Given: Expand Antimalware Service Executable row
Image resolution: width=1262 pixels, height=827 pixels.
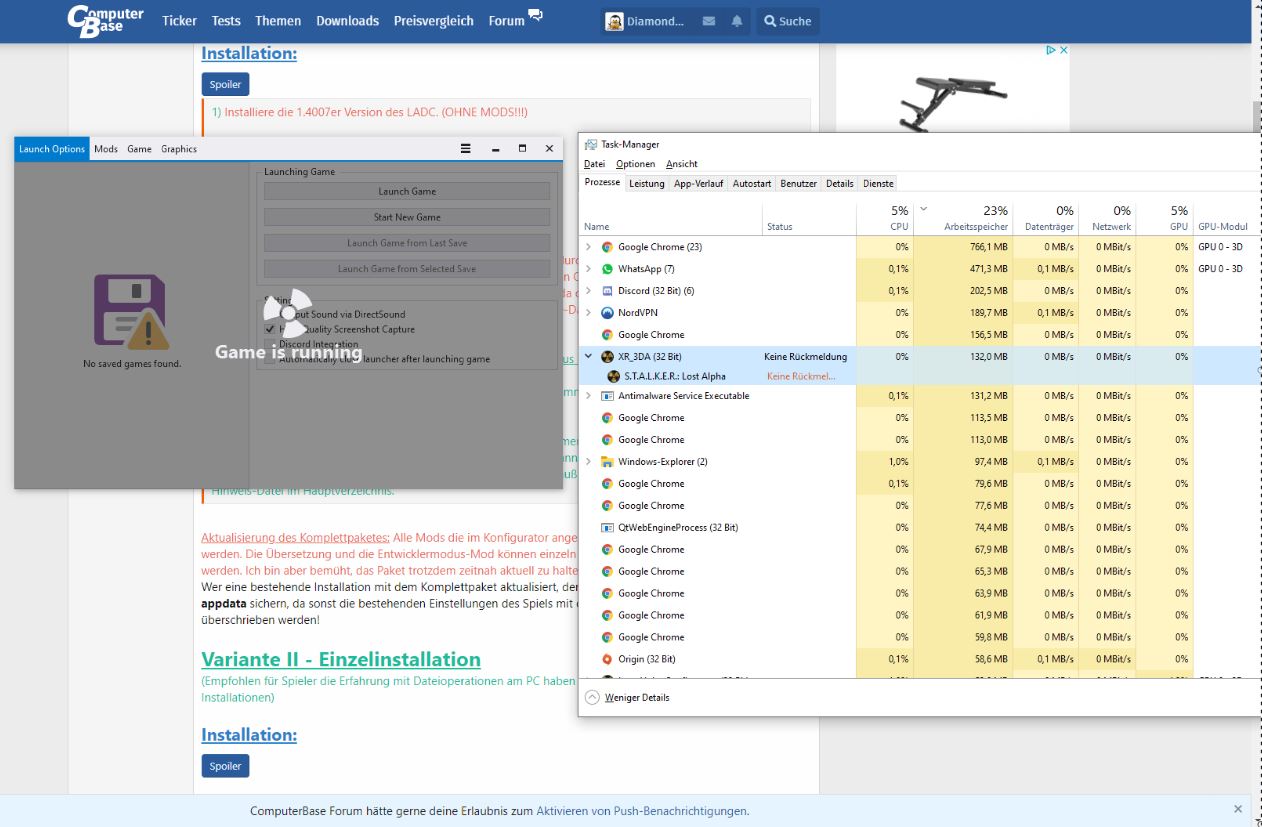Looking at the screenshot, I should point(588,396).
